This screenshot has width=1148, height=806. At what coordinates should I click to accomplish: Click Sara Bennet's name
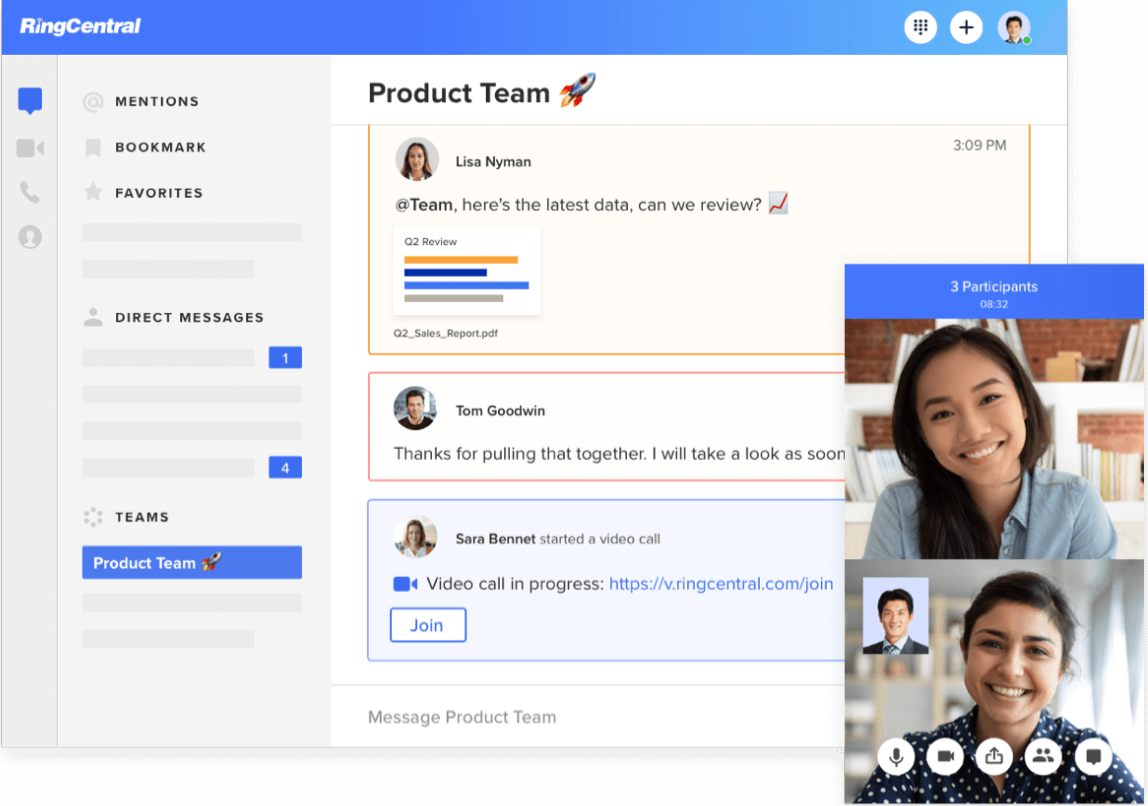click(x=496, y=539)
